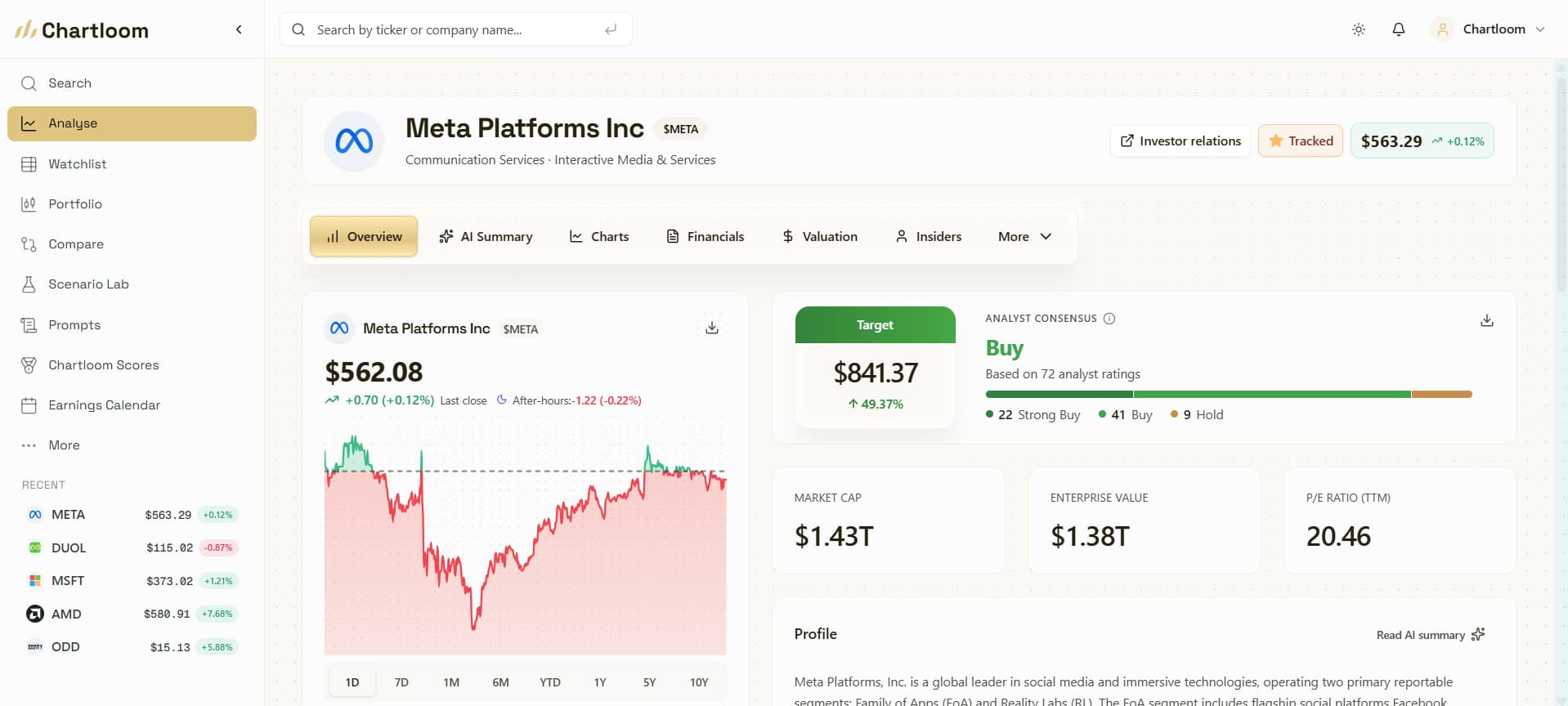1568x706 pixels.
Task: Toggle the Tracked star button
Action: 1300,141
